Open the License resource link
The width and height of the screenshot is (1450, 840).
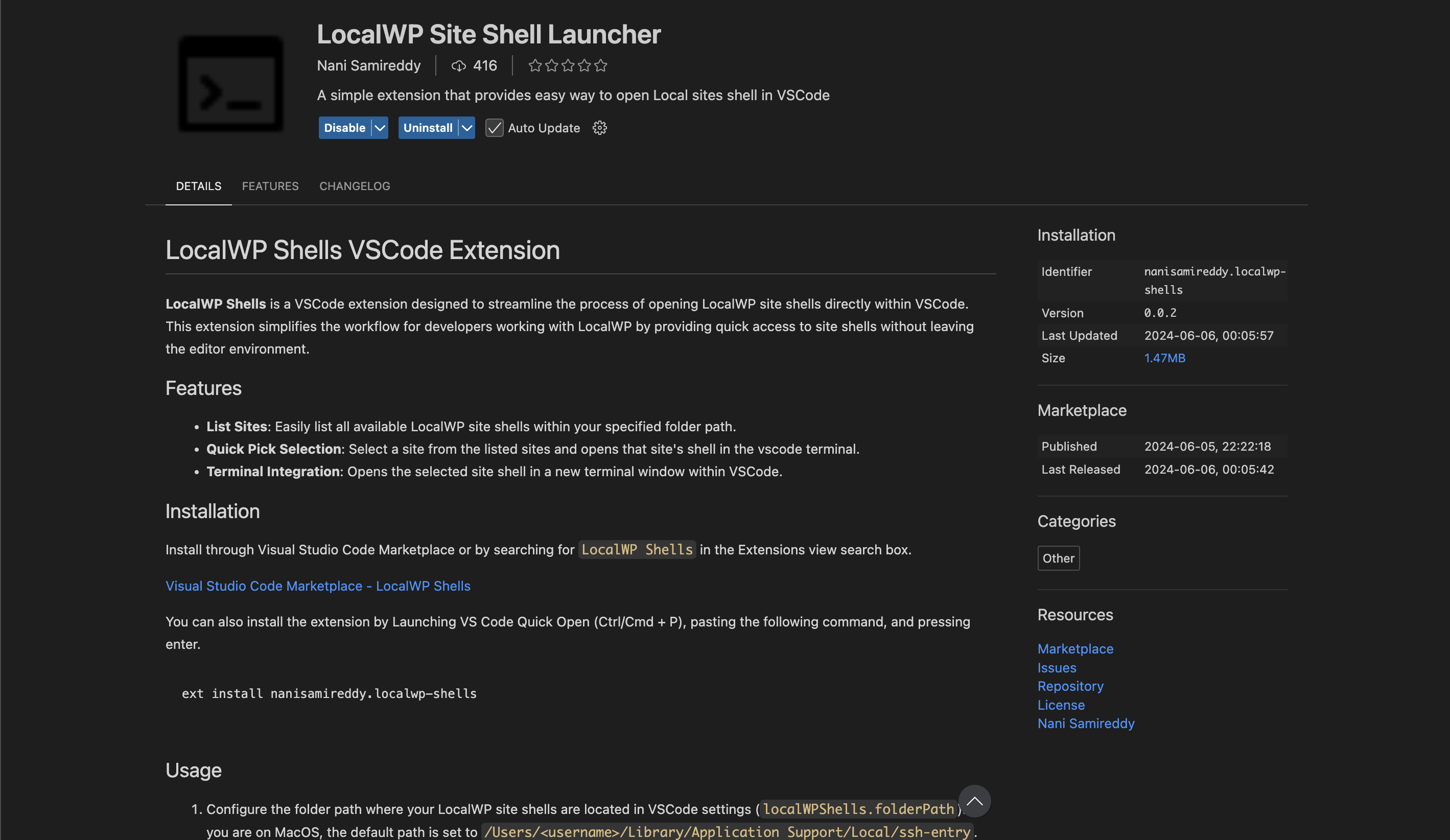click(1061, 705)
